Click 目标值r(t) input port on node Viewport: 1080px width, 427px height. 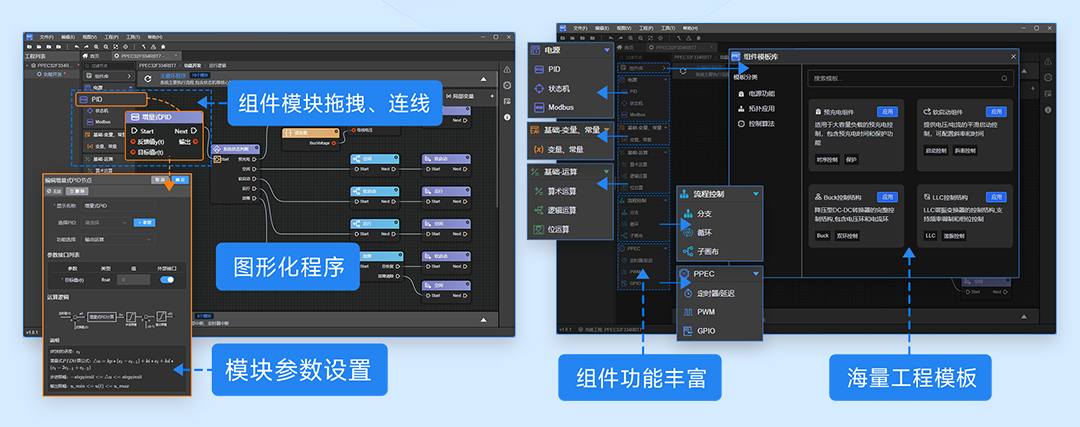click(134, 152)
